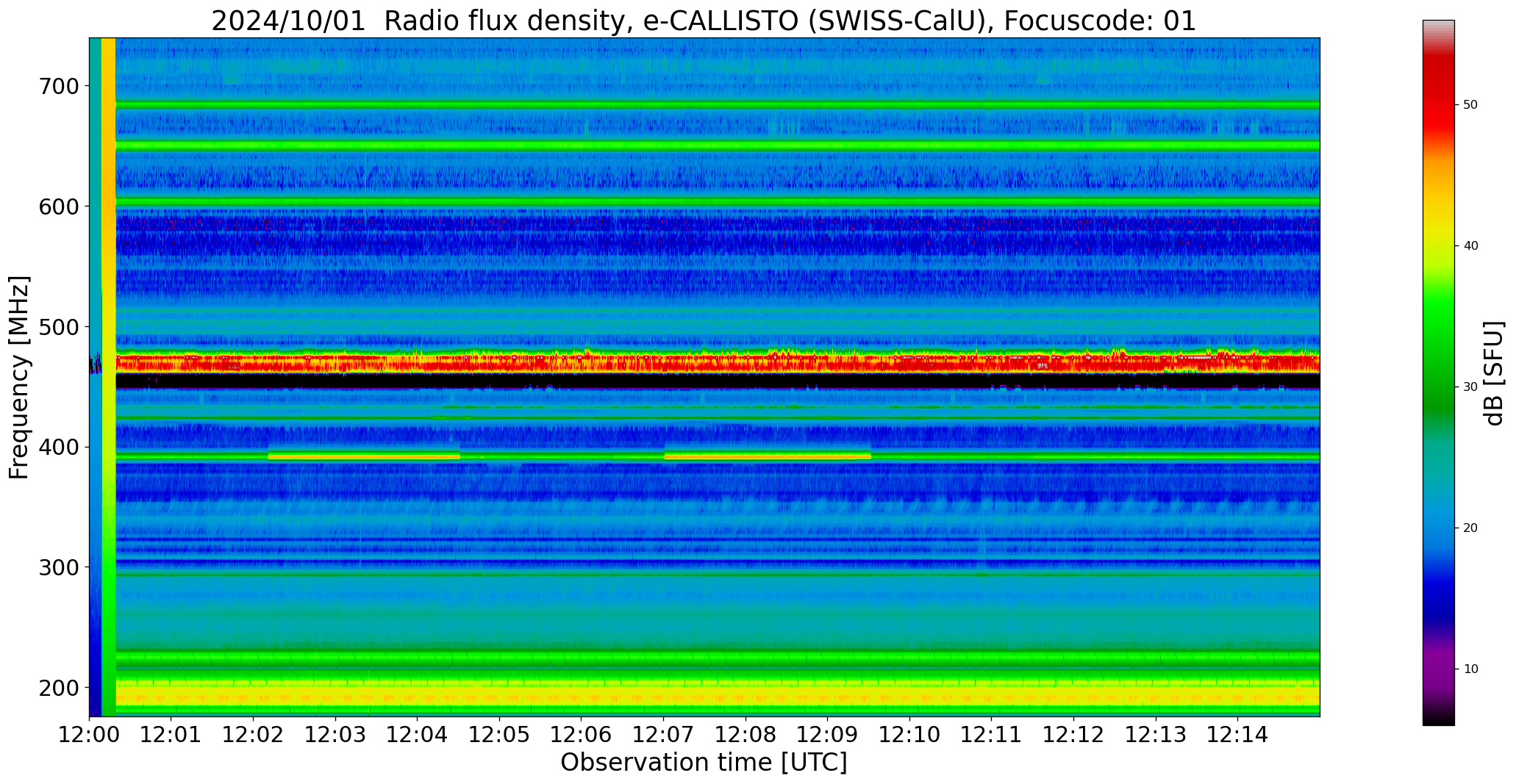Click the 12:04 time tick label

(418, 734)
